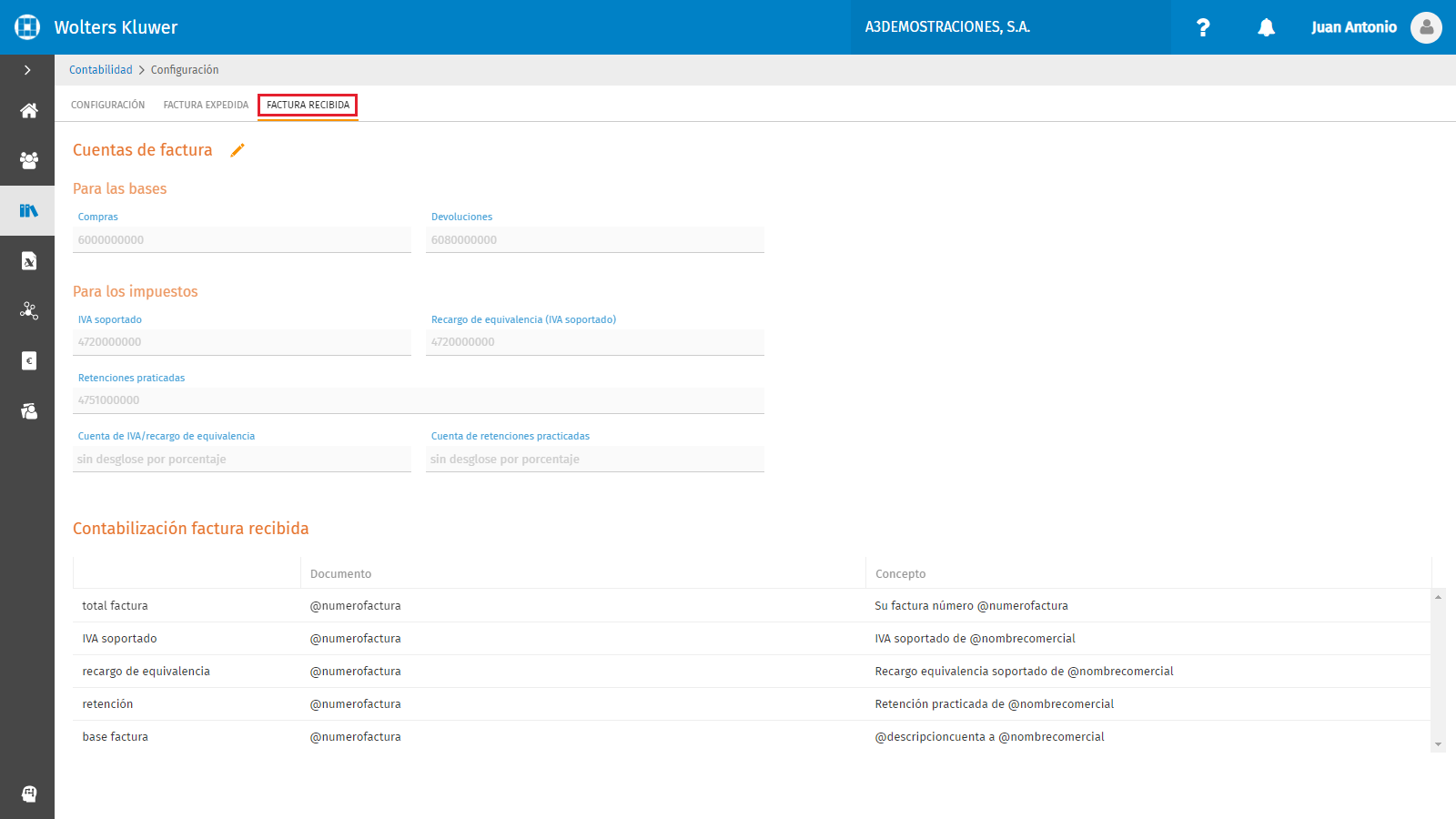The width and height of the screenshot is (1456, 819).
Task: Click 'Recargo equivalencia soportado de @nombrecomercial' cell
Action: [x=1024, y=672]
